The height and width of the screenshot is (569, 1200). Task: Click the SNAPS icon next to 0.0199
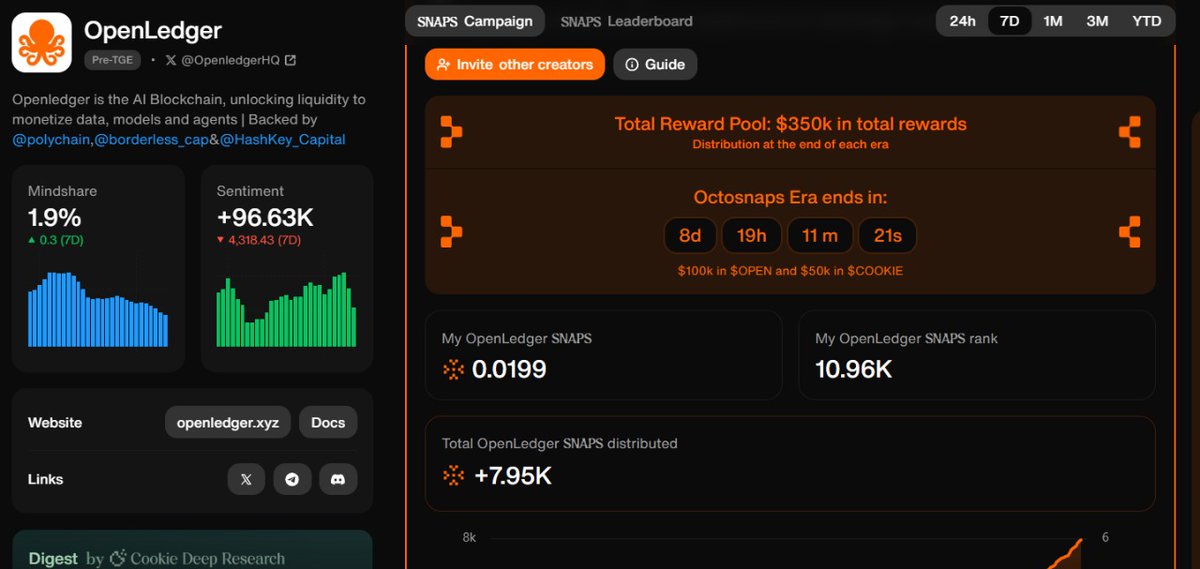click(453, 370)
